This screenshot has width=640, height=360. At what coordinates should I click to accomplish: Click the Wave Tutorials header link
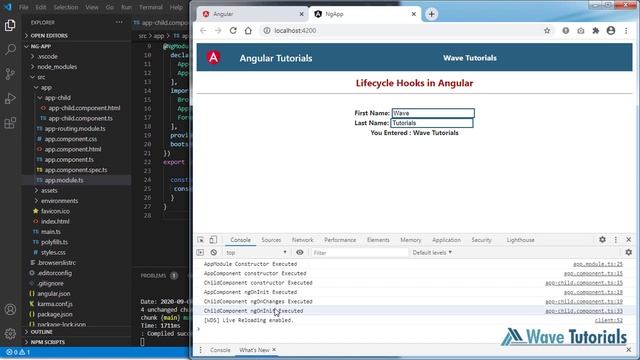(x=470, y=58)
